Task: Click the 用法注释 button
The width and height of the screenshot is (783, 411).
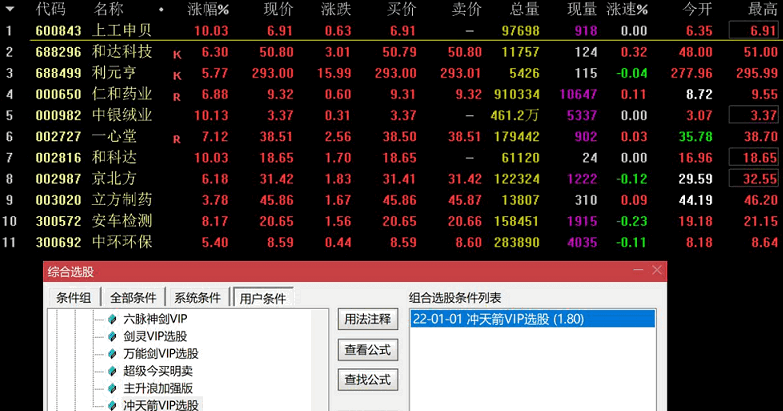Action: pos(368,319)
